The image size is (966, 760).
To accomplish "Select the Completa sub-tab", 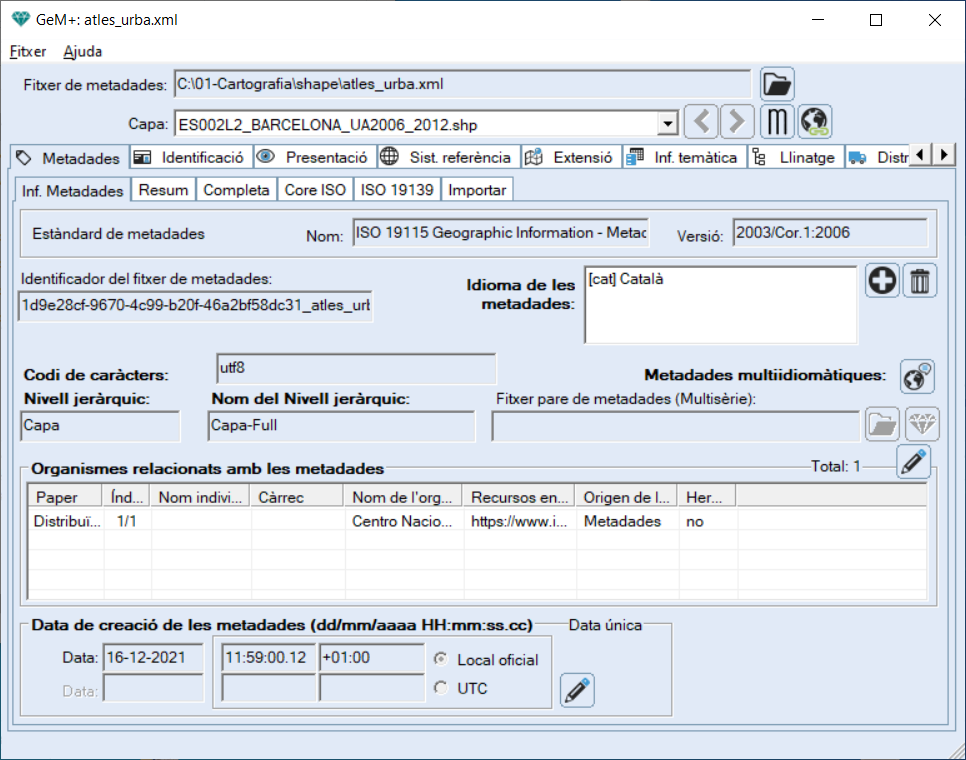I will coord(237,190).
